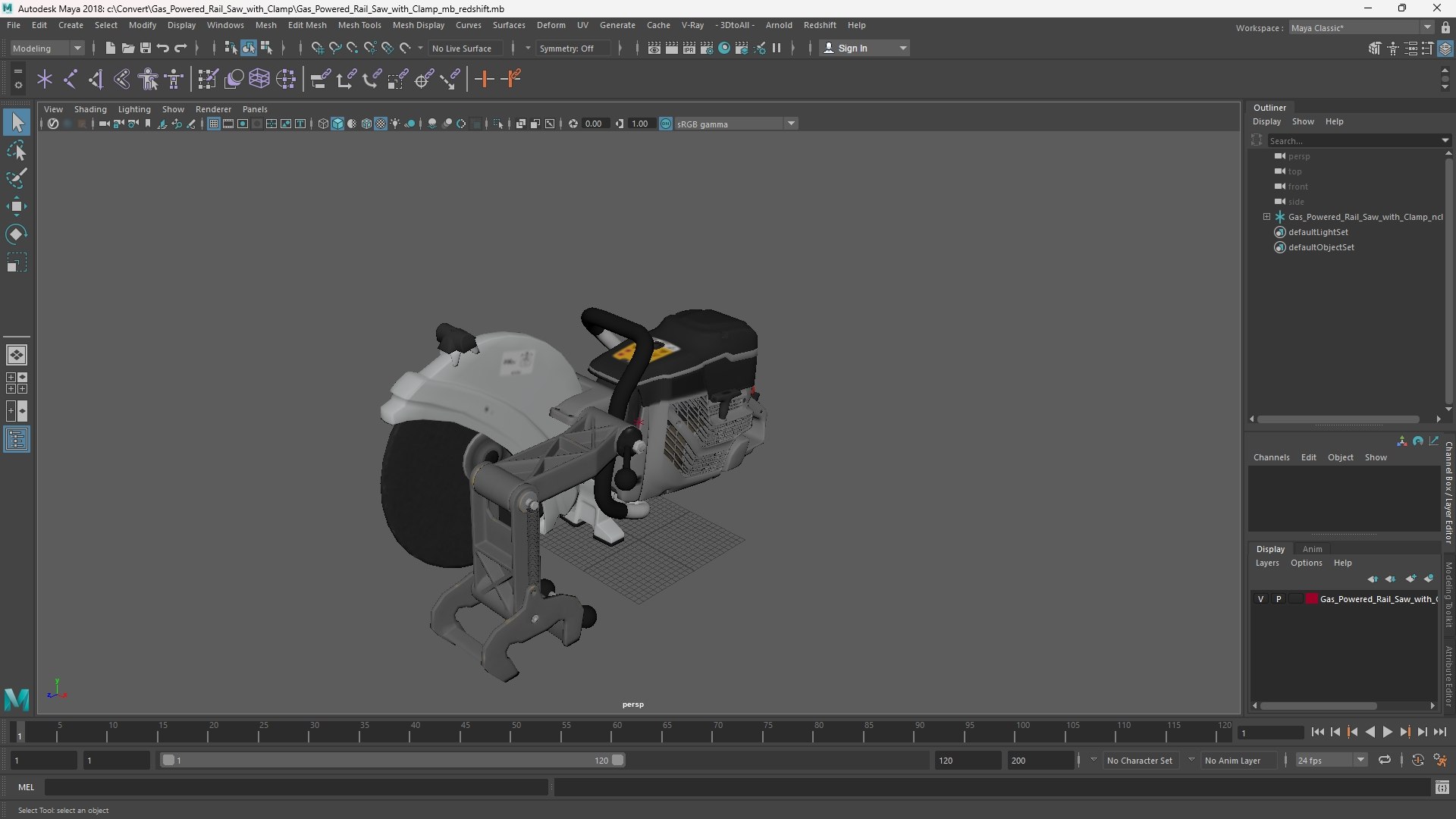Toggle viewport grid display icon
Viewport: 1456px width, 819px height.
214,124
